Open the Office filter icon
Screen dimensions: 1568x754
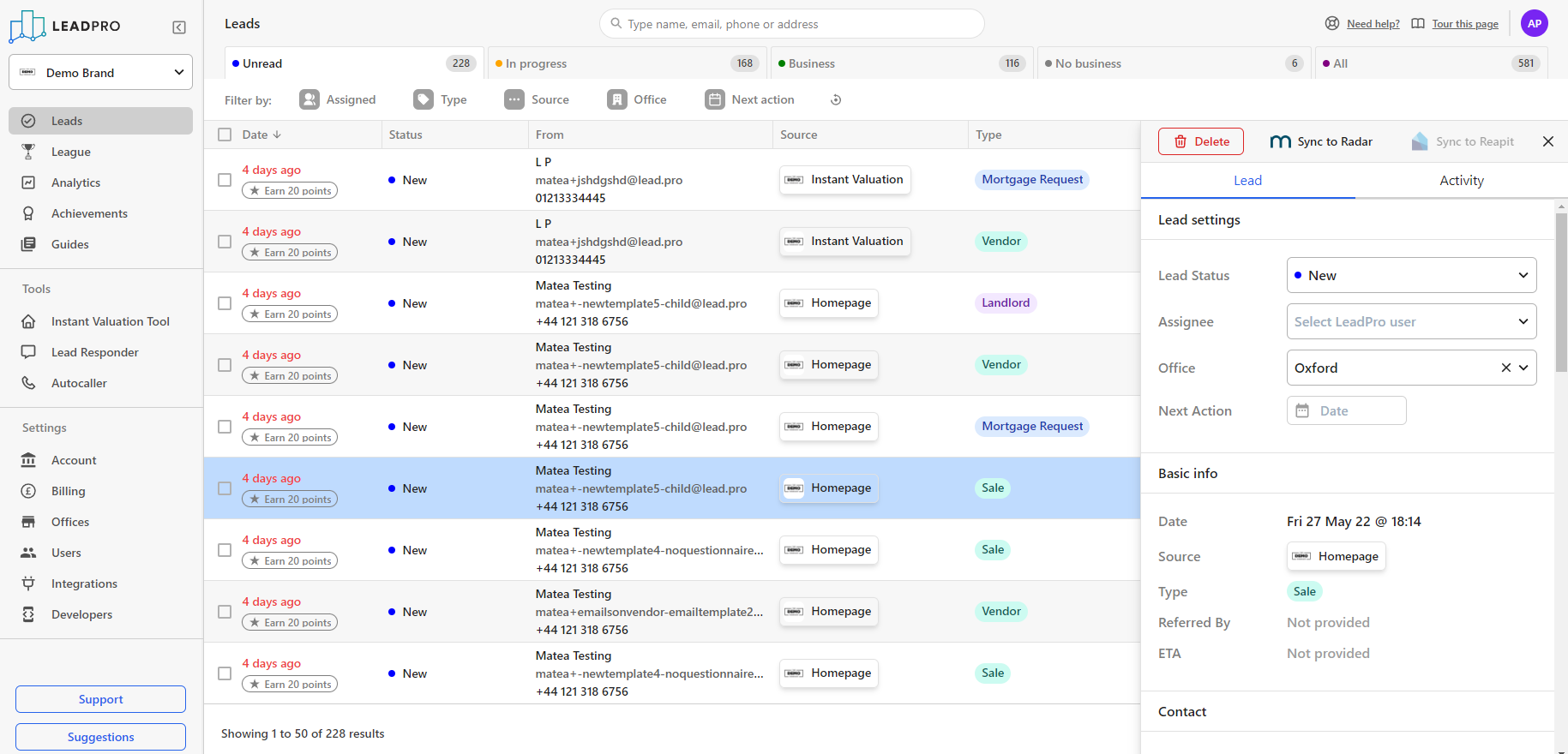pos(617,100)
